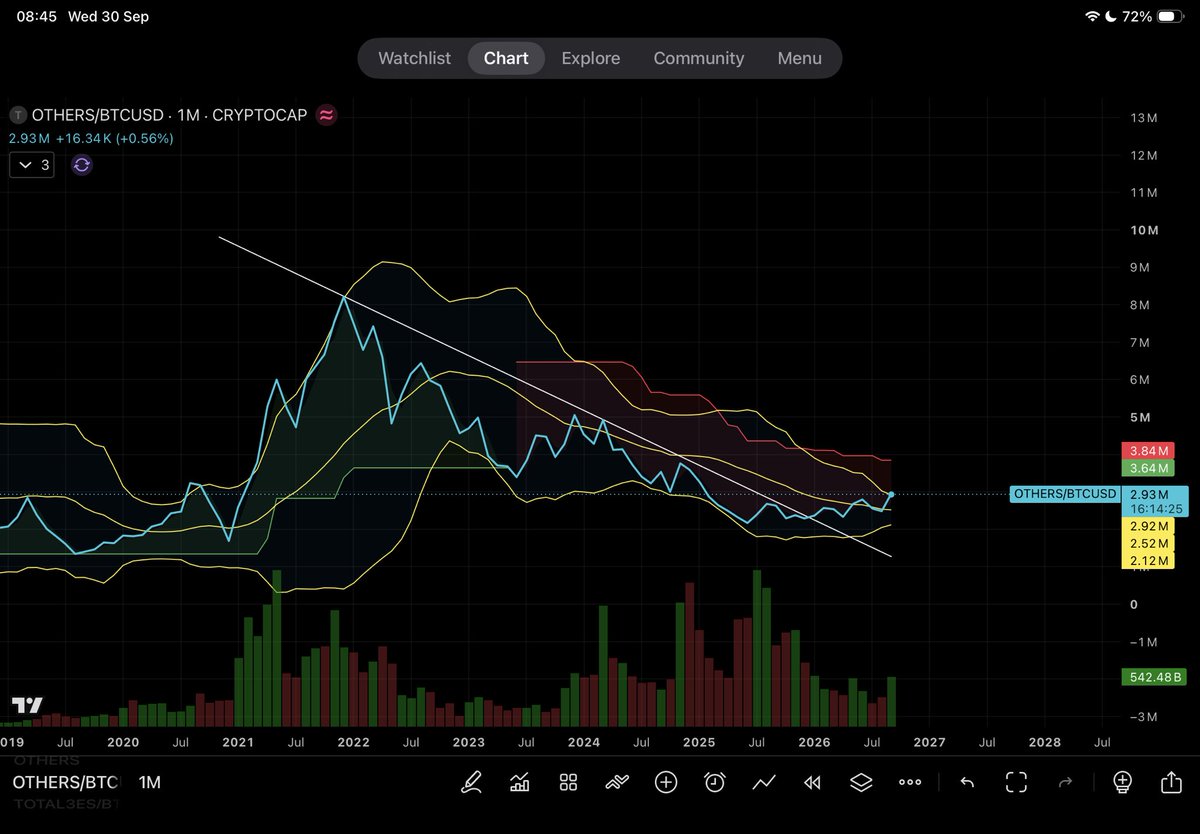This screenshot has height=834, width=1200.
Task: Click the yellow 2.52 M scale label
Action: [1149, 543]
